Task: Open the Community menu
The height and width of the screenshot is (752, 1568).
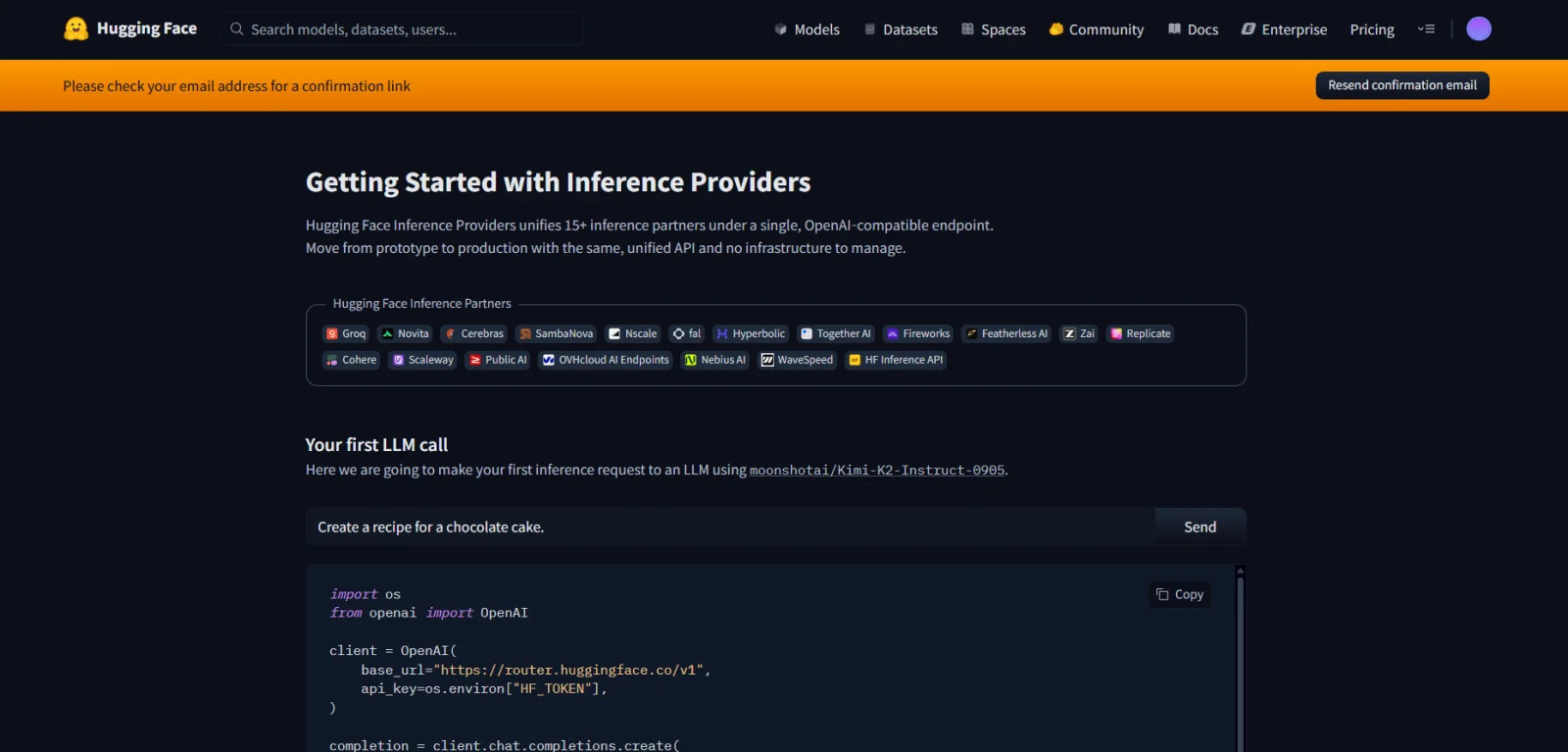Action: pos(1096,29)
